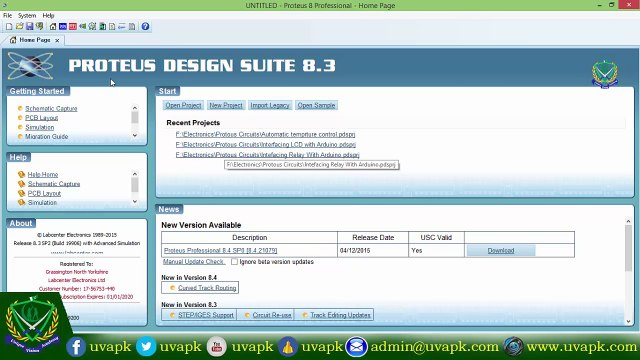Open PCB Layout via red toolbar icon
Viewport: 640px width, 360px height.
pyautogui.click(x=73, y=27)
